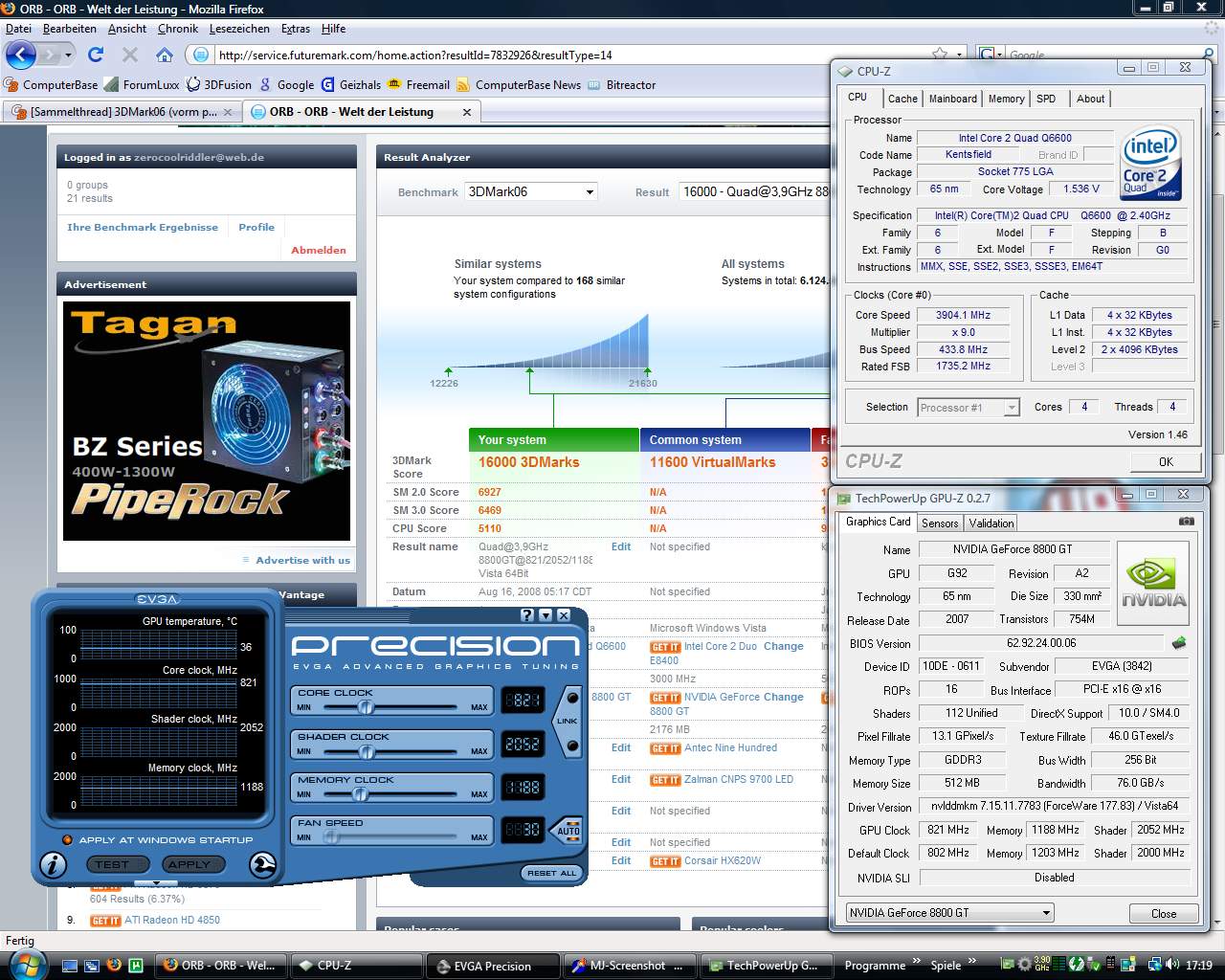Click the Fan Speed slider in Precision
1225x980 pixels.
[330, 836]
